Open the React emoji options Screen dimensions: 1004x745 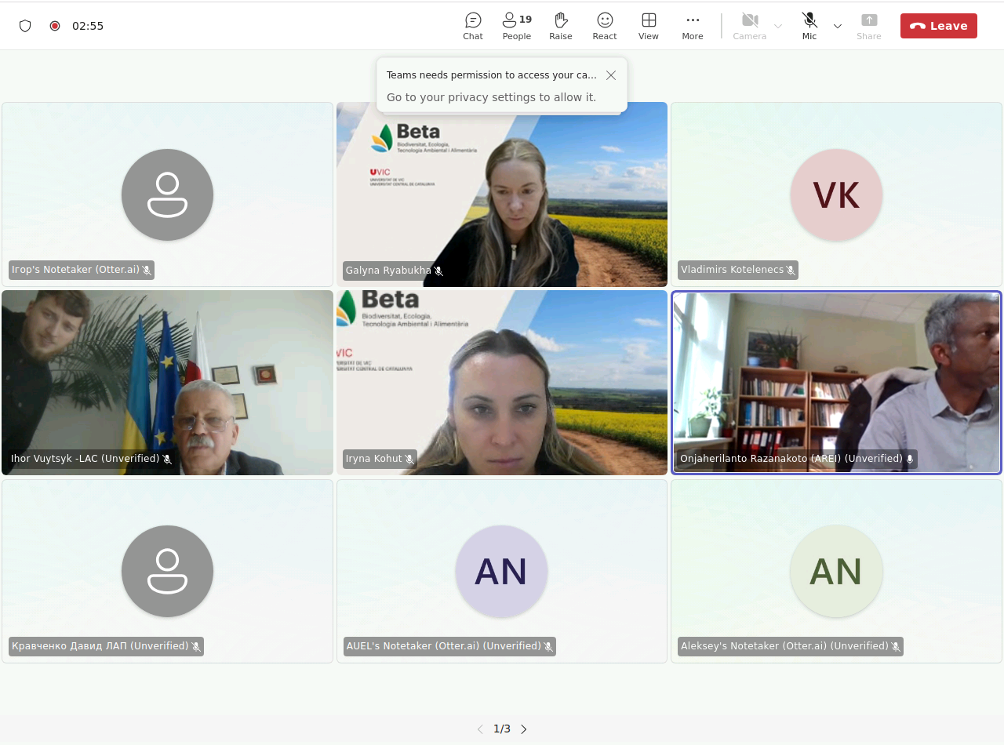click(x=605, y=26)
